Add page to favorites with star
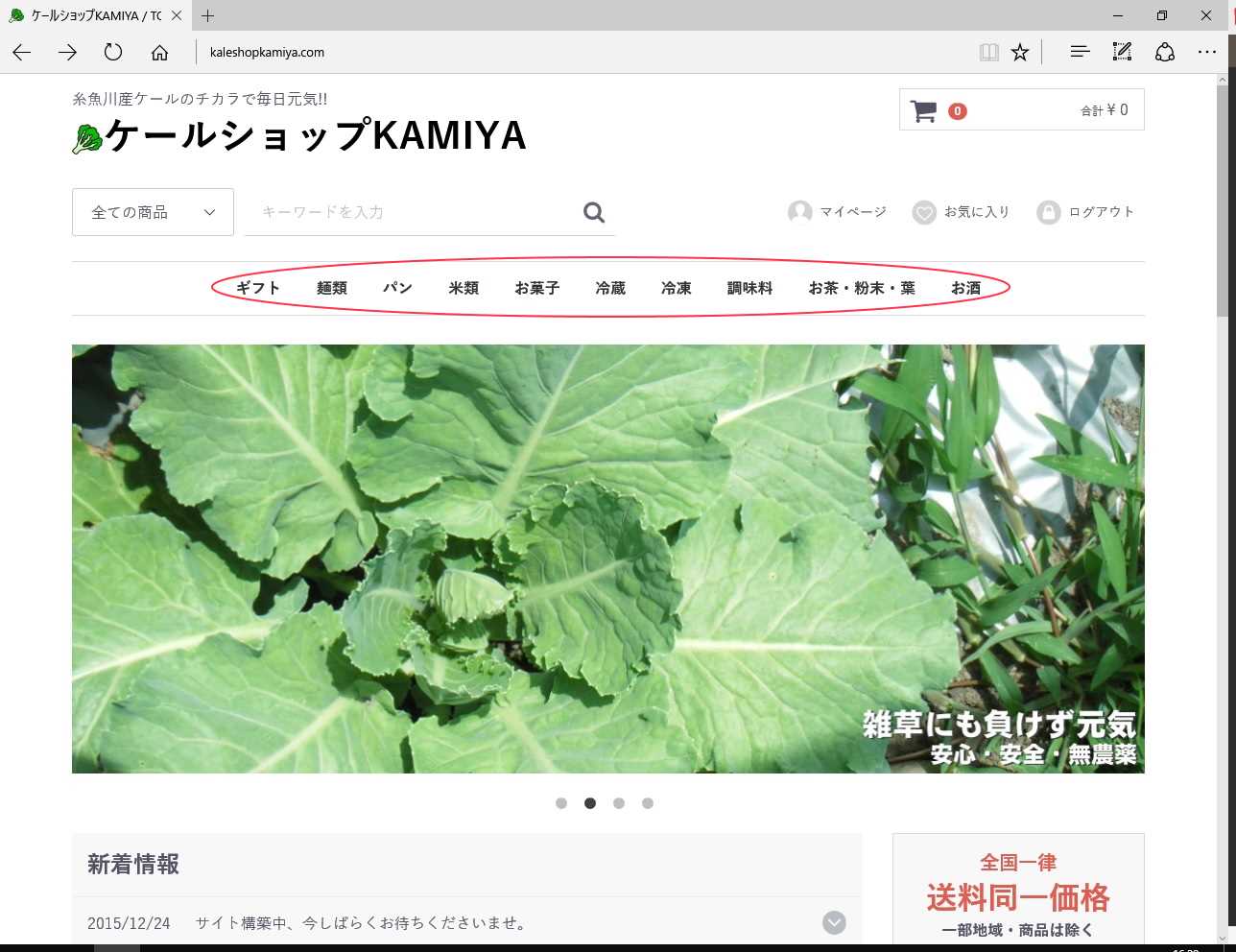1236x952 pixels. tap(1020, 53)
